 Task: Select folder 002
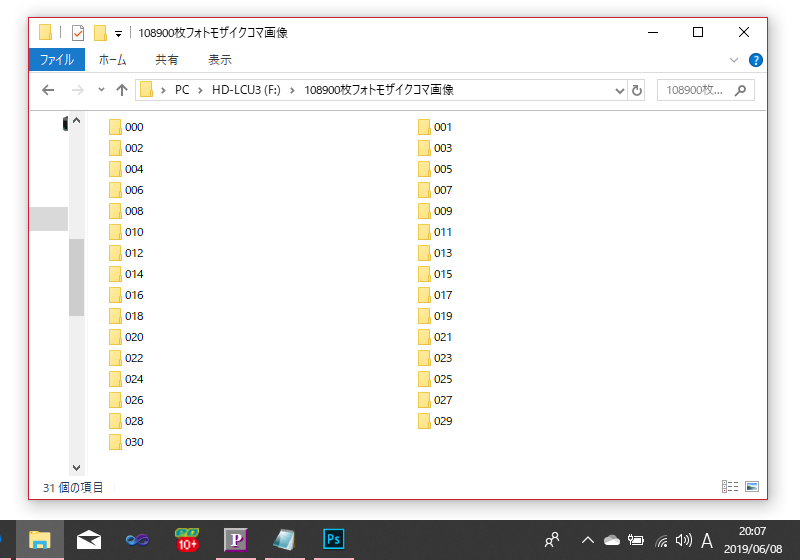[126, 148]
